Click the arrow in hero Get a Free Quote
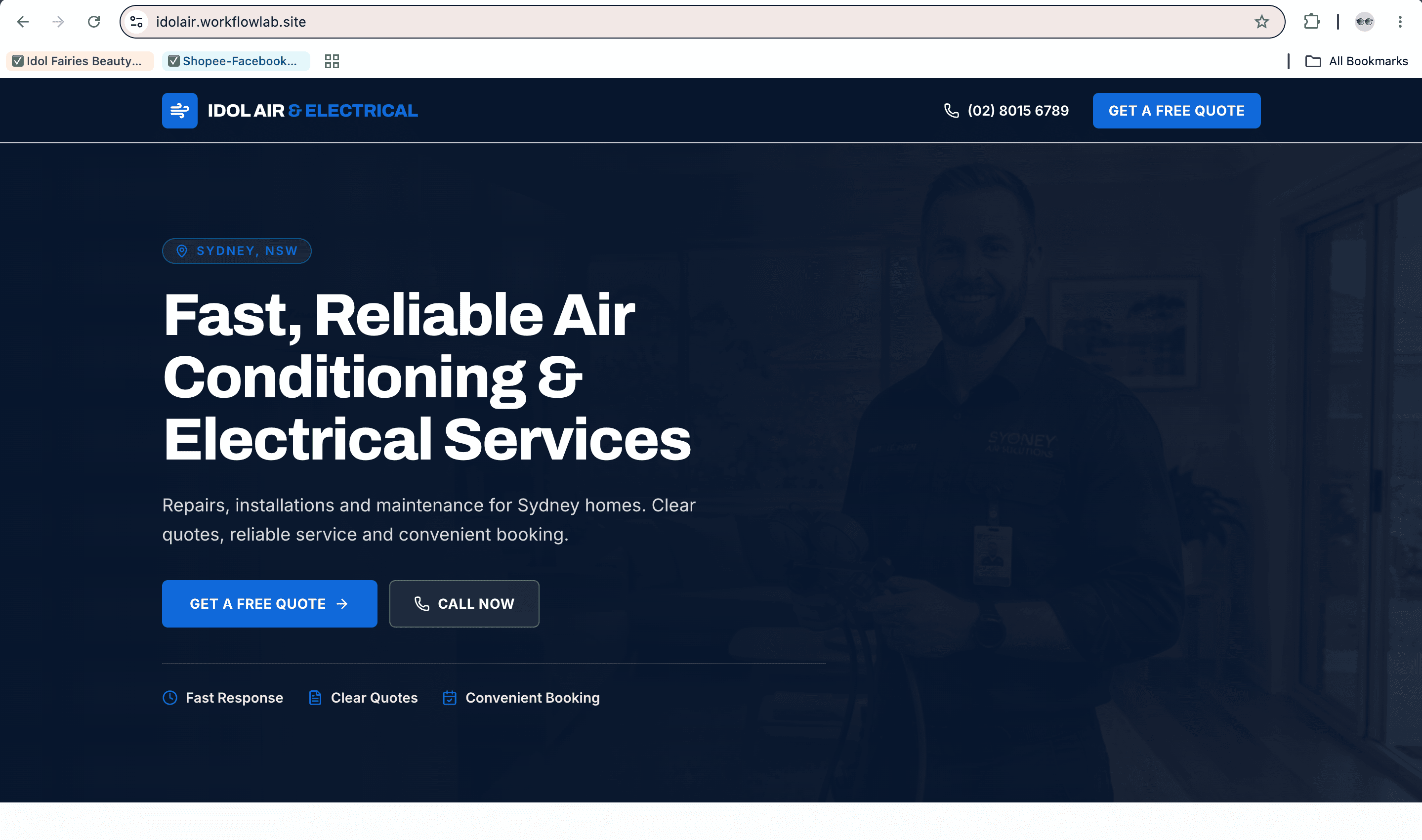 pos(342,604)
